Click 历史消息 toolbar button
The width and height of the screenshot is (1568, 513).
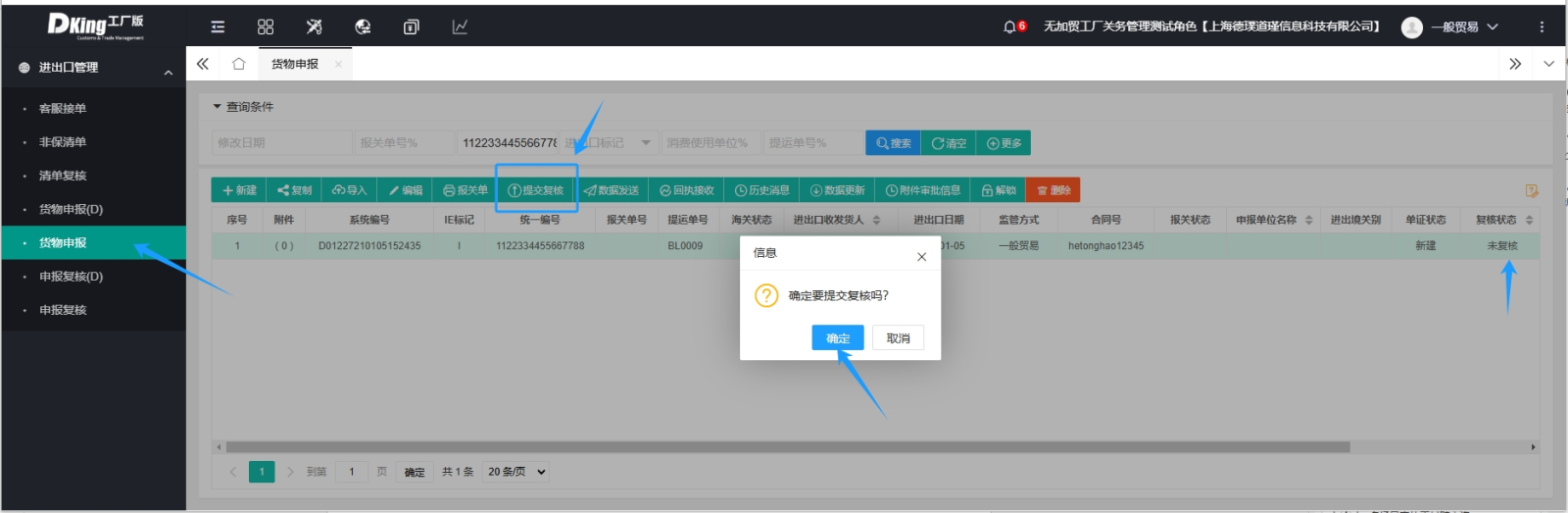click(761, 190)
